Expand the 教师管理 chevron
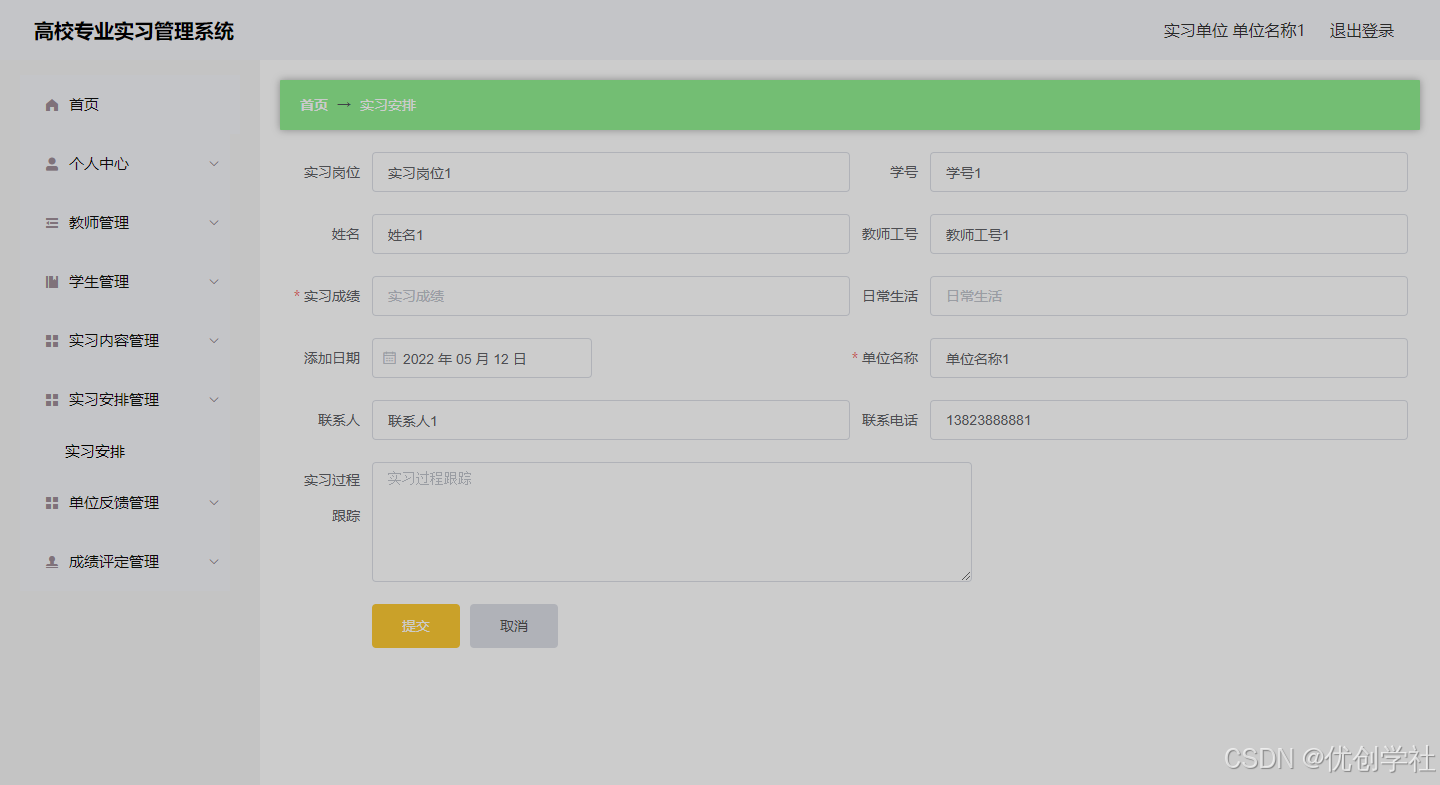 click(x=214, y=223)
